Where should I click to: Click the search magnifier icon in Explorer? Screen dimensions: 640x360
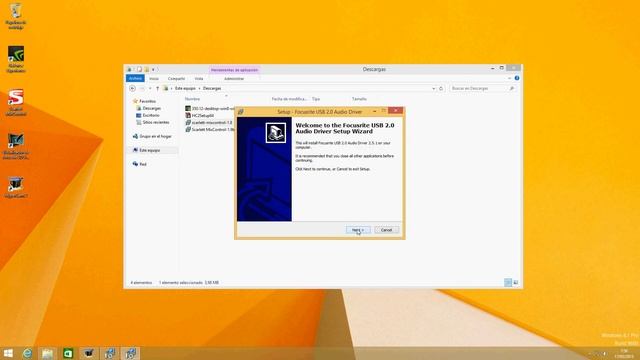coord(512,88)
